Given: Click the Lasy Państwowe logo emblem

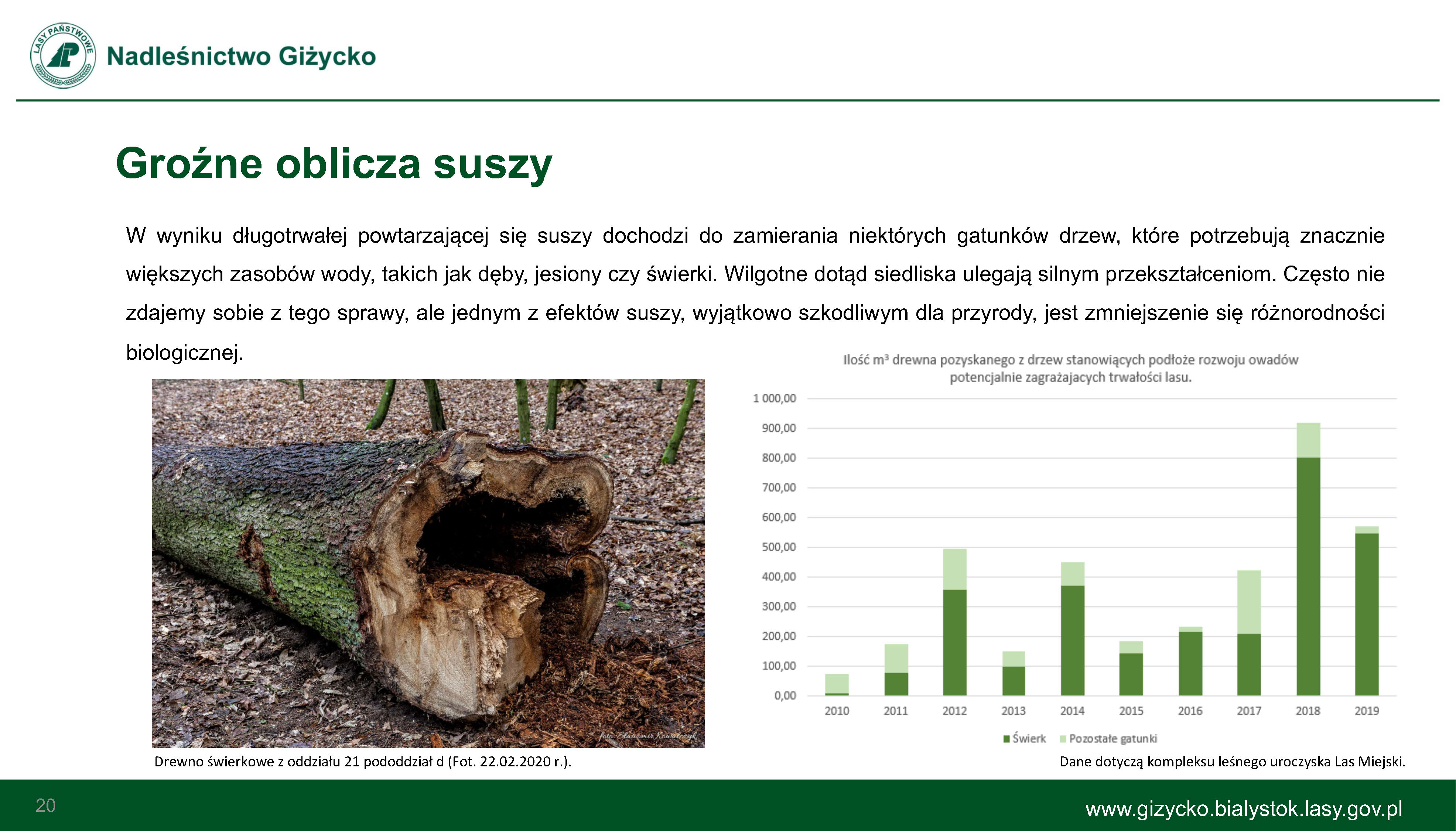Looking at the screenshot, I should pyautogui.click(x=63, y=56).
